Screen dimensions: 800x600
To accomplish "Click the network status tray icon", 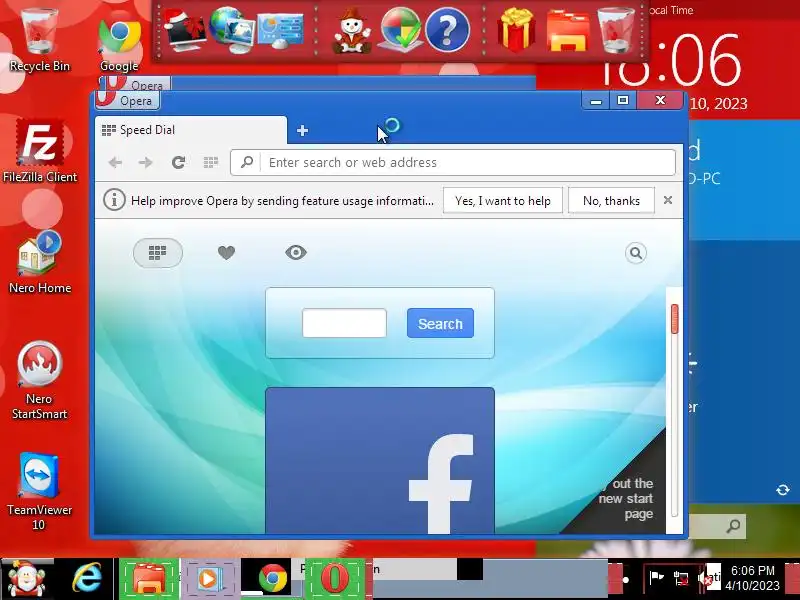I will click(682, 578).
